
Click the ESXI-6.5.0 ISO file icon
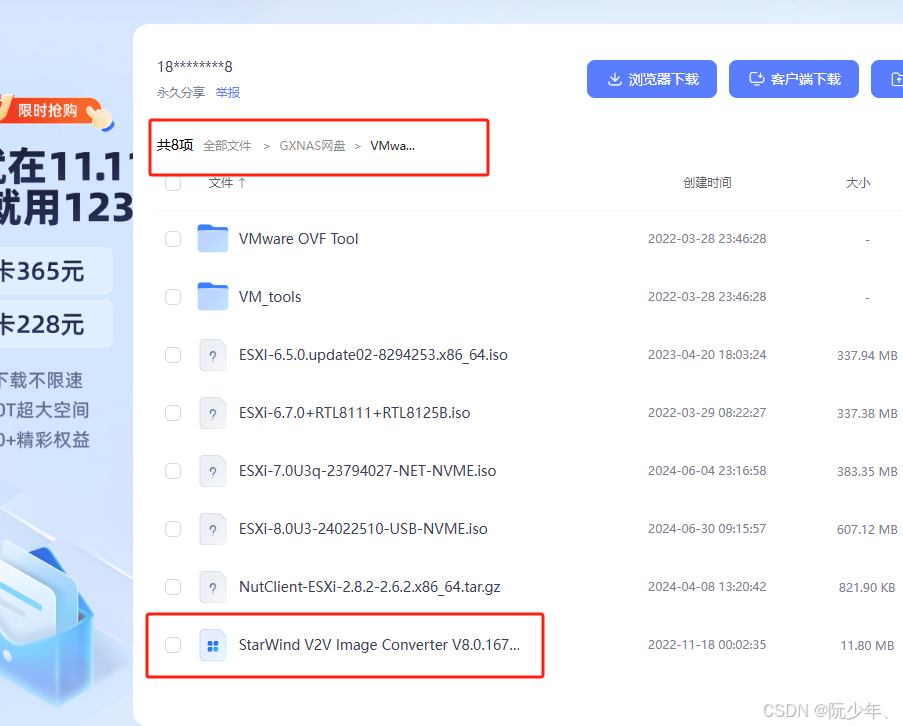click(213, 354)
